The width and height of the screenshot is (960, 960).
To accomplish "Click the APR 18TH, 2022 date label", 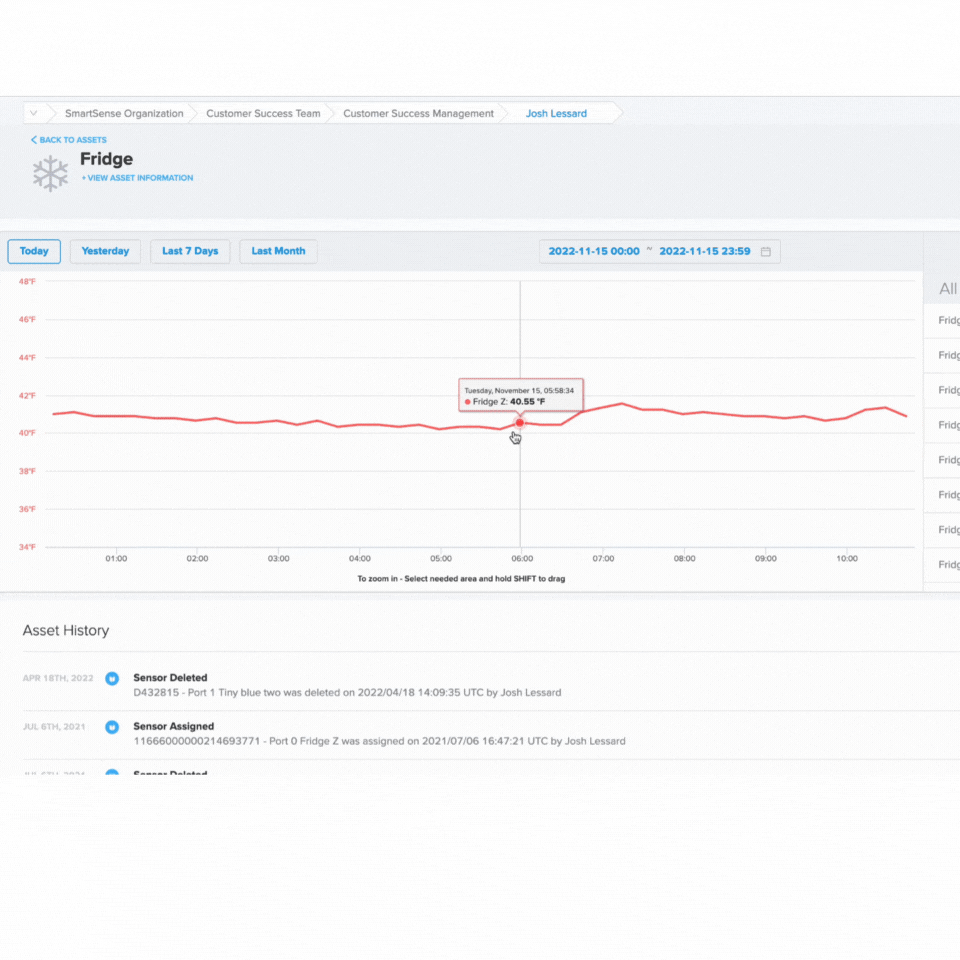I will tap(58, 678).
